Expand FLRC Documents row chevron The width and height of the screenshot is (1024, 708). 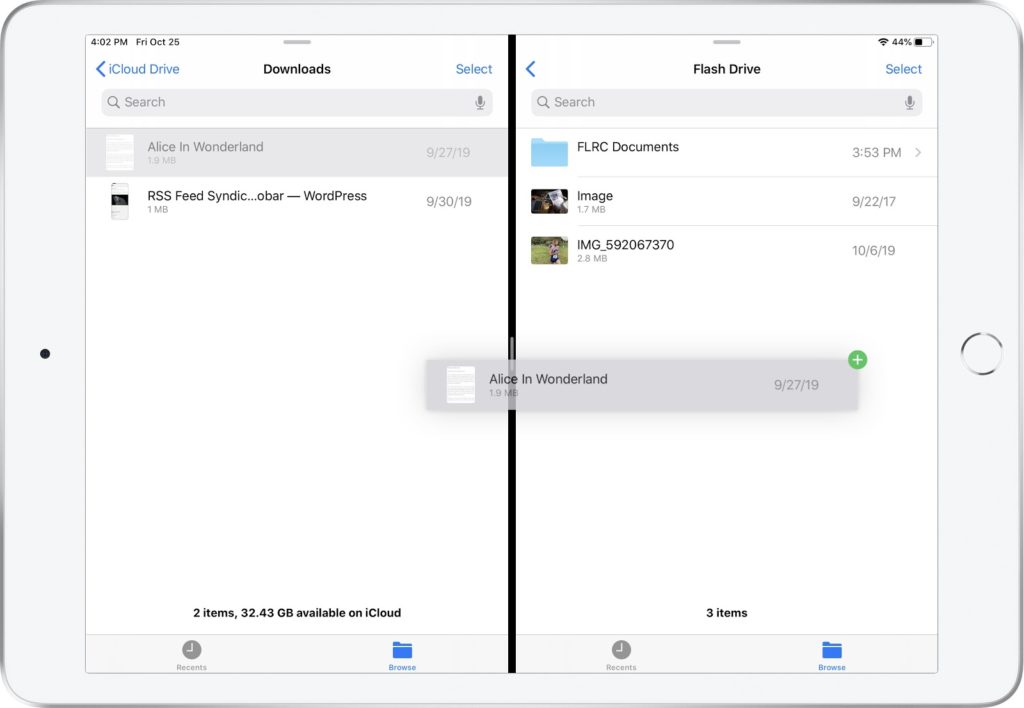(918, 153)
